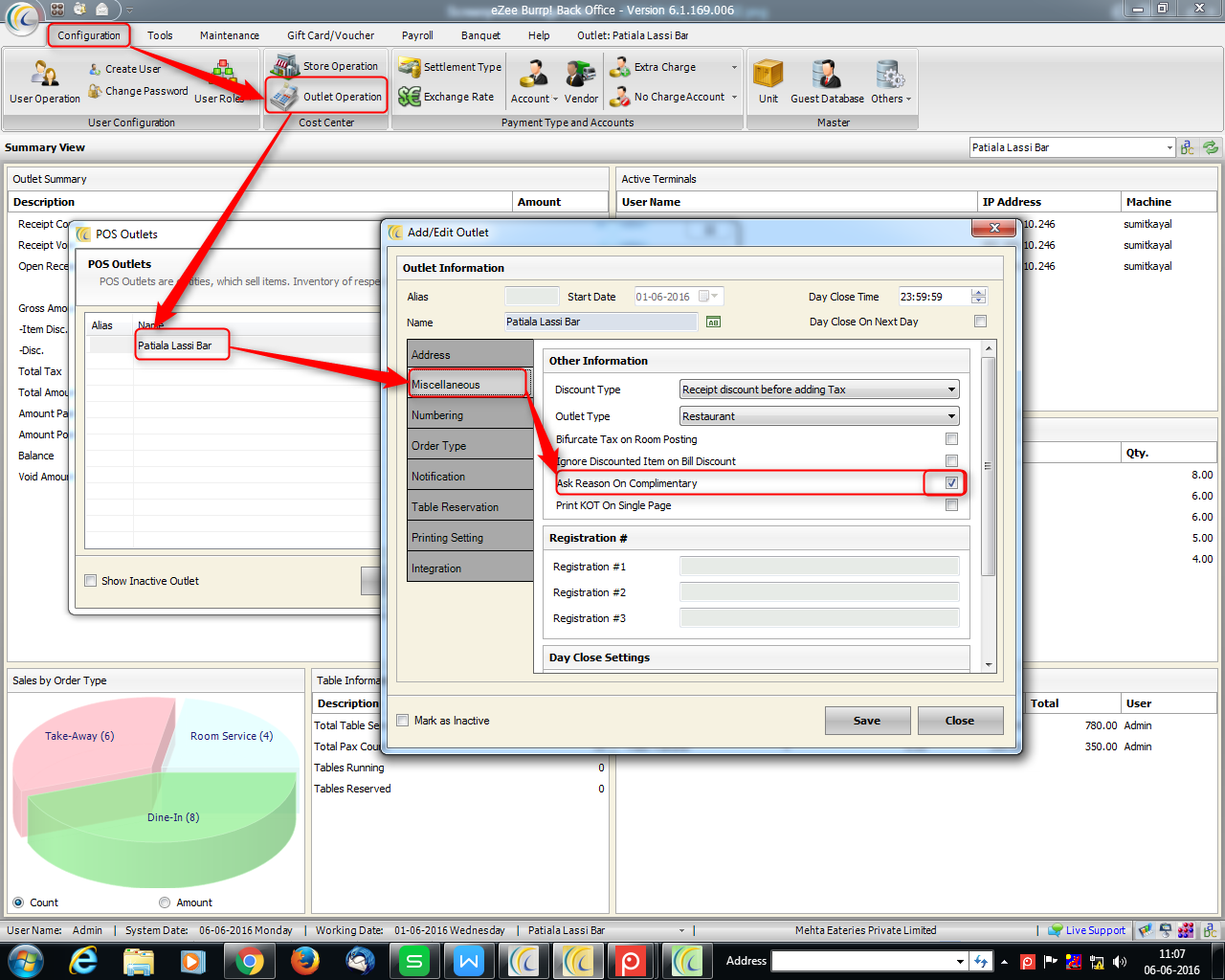Click the Create User option
Viewport: 1225px width, 980px height.
(124, 69)
